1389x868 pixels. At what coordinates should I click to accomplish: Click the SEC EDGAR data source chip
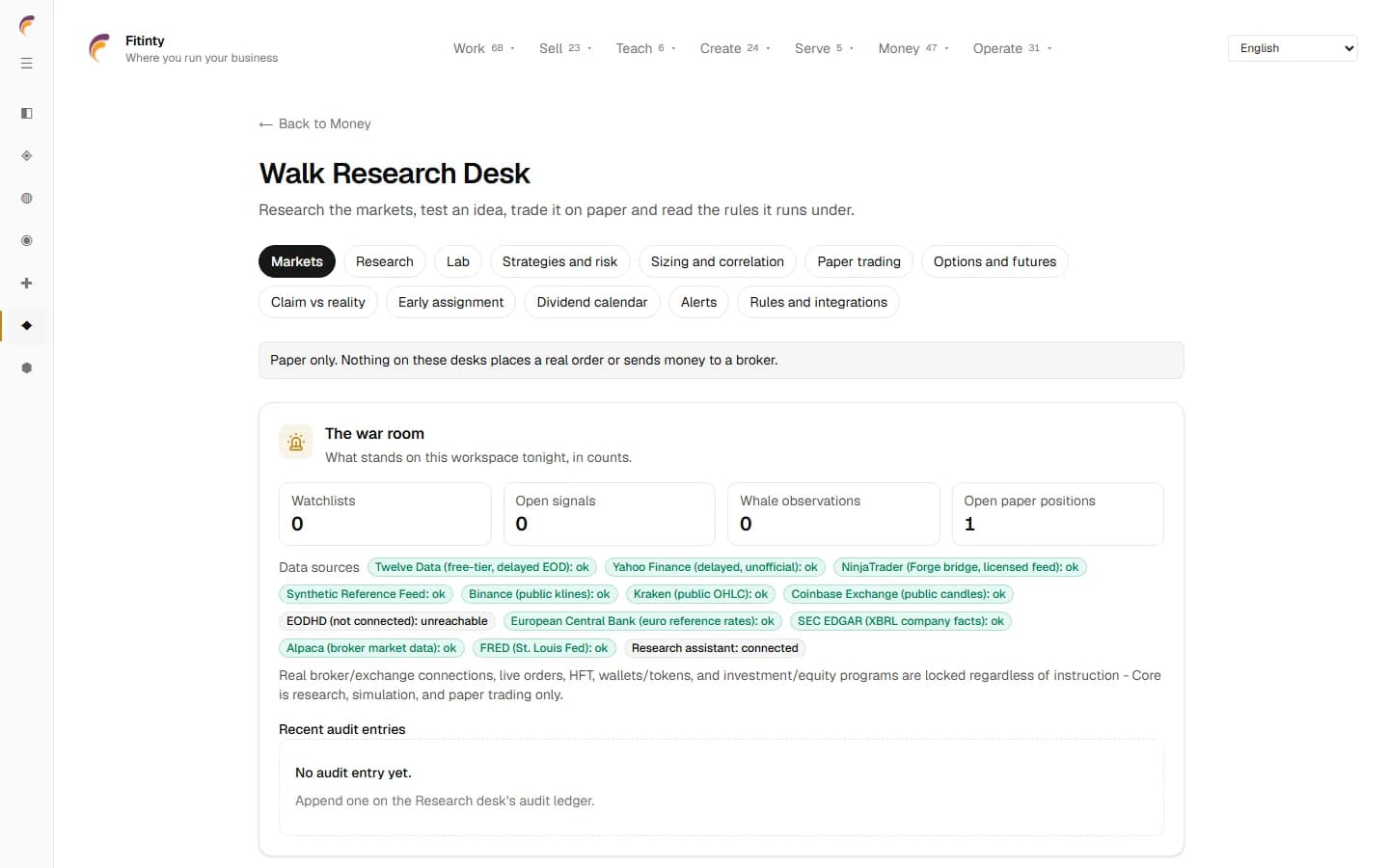coord(901,621)
